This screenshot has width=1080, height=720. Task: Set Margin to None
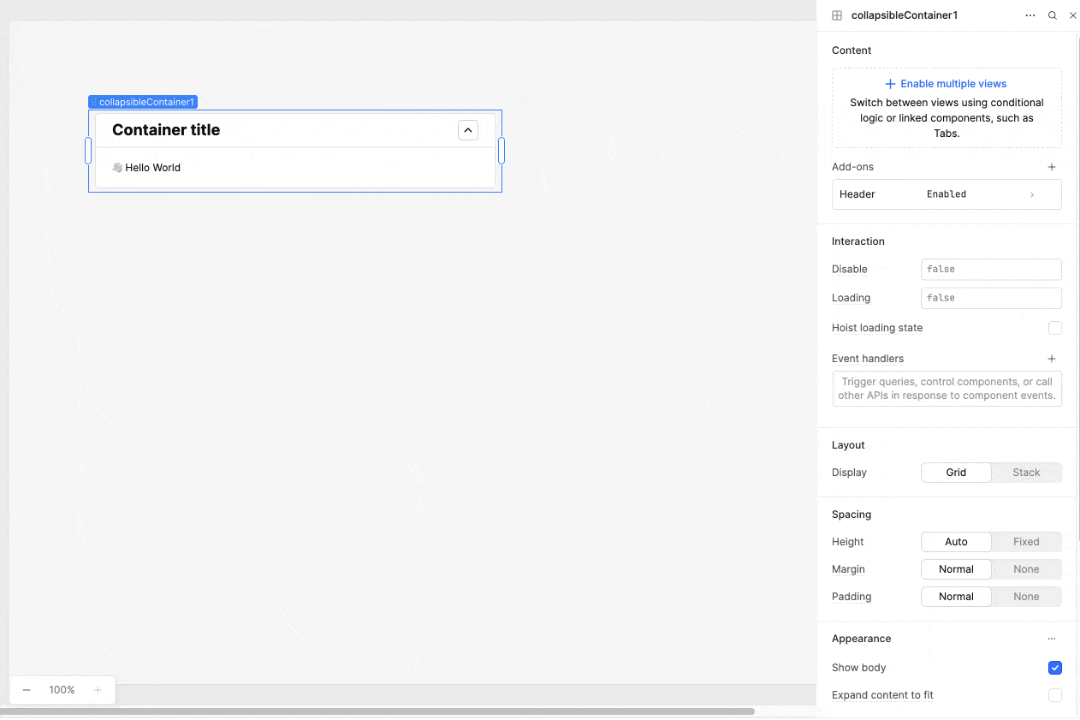1026,569
